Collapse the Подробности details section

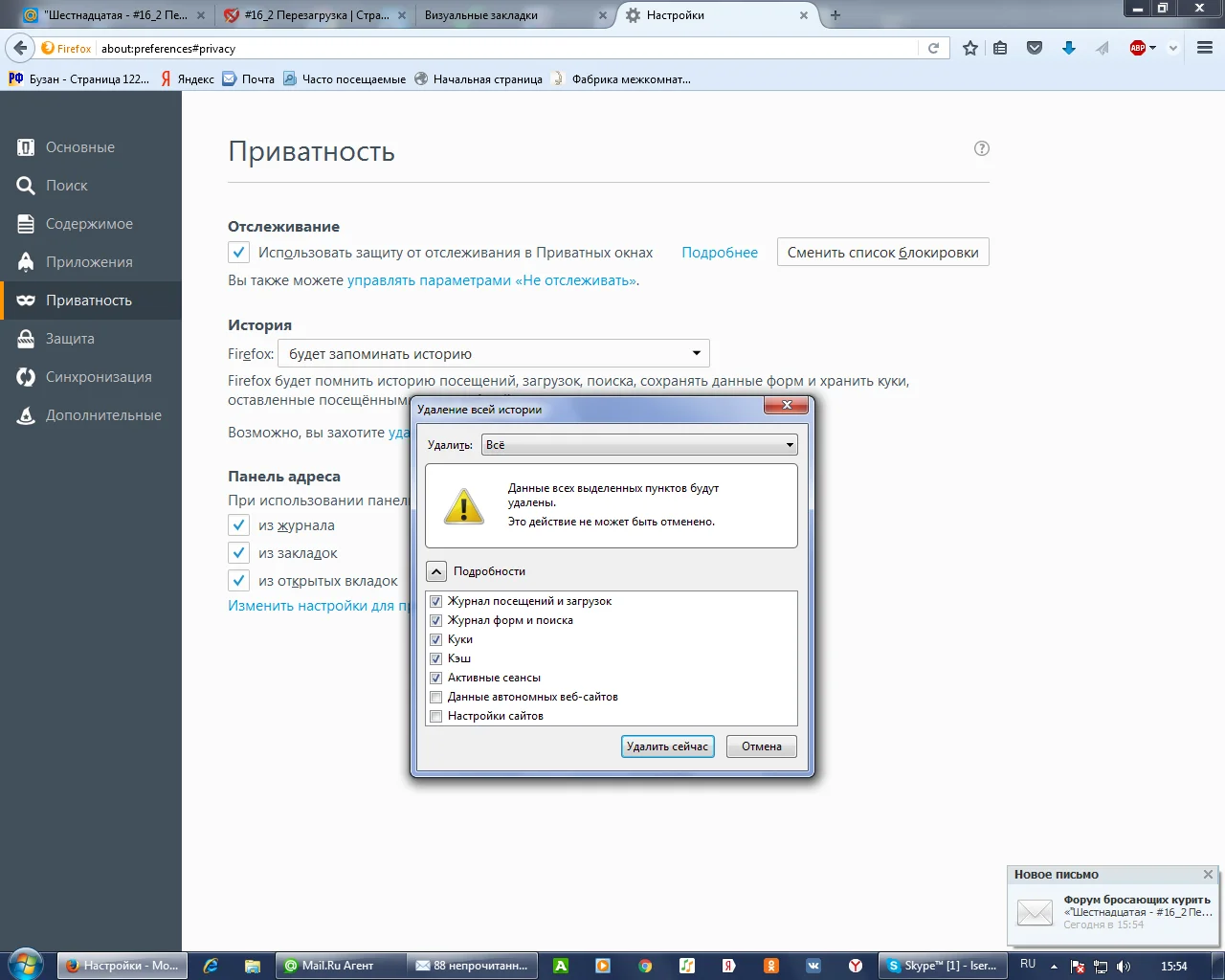pyautogui.click(x=436, y=570)
